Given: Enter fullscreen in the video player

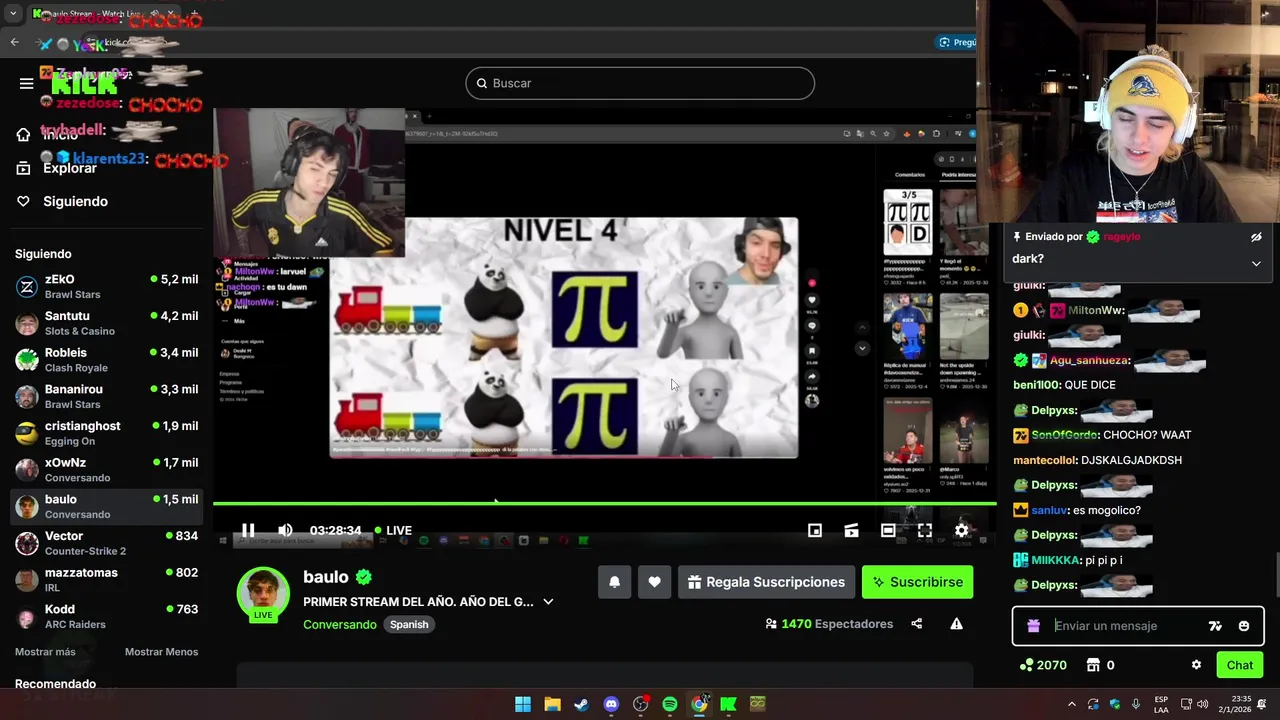Looking at the screenshot, I should tap(925, 530).
